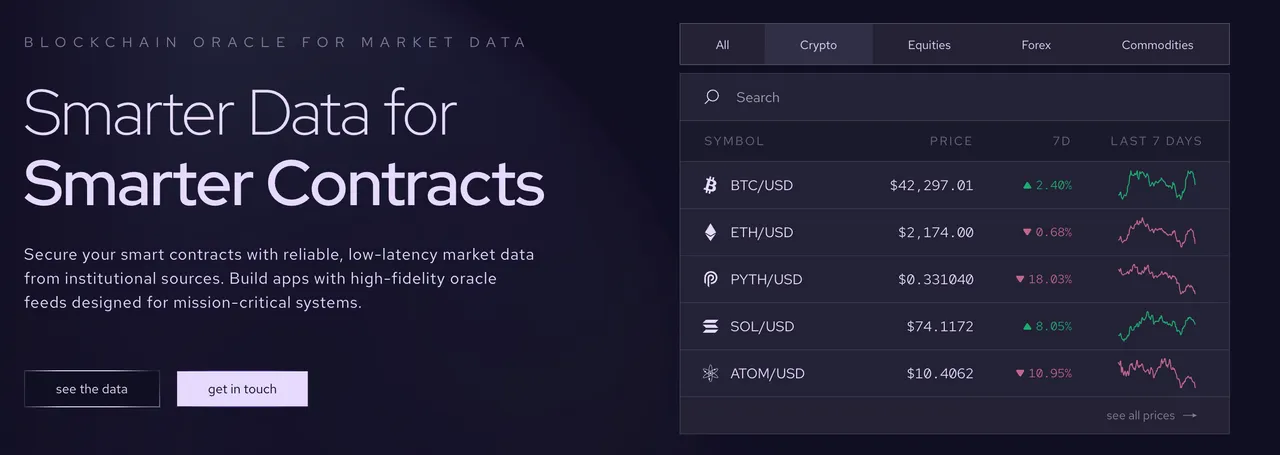Select the PYTH/USD price row

[x=954, y=279]
